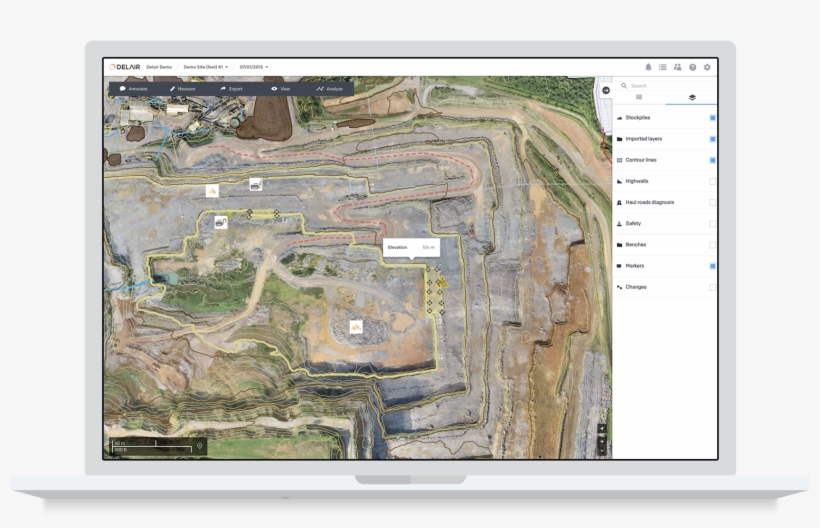The height and width of the screenshot is (528, 820).
Task: Open the 07/01/2015 survey date dropdown
Action: pyautogui.click(x=254, y=67)
